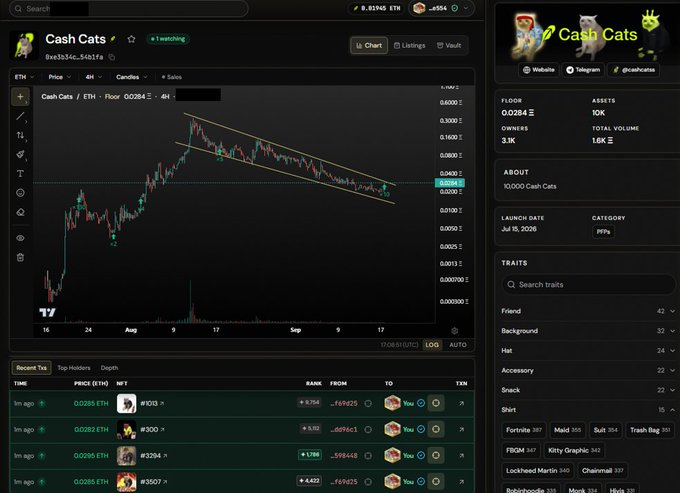Open the long/short position tool
This screenshot has width=680, height=493.
point(20,135)
